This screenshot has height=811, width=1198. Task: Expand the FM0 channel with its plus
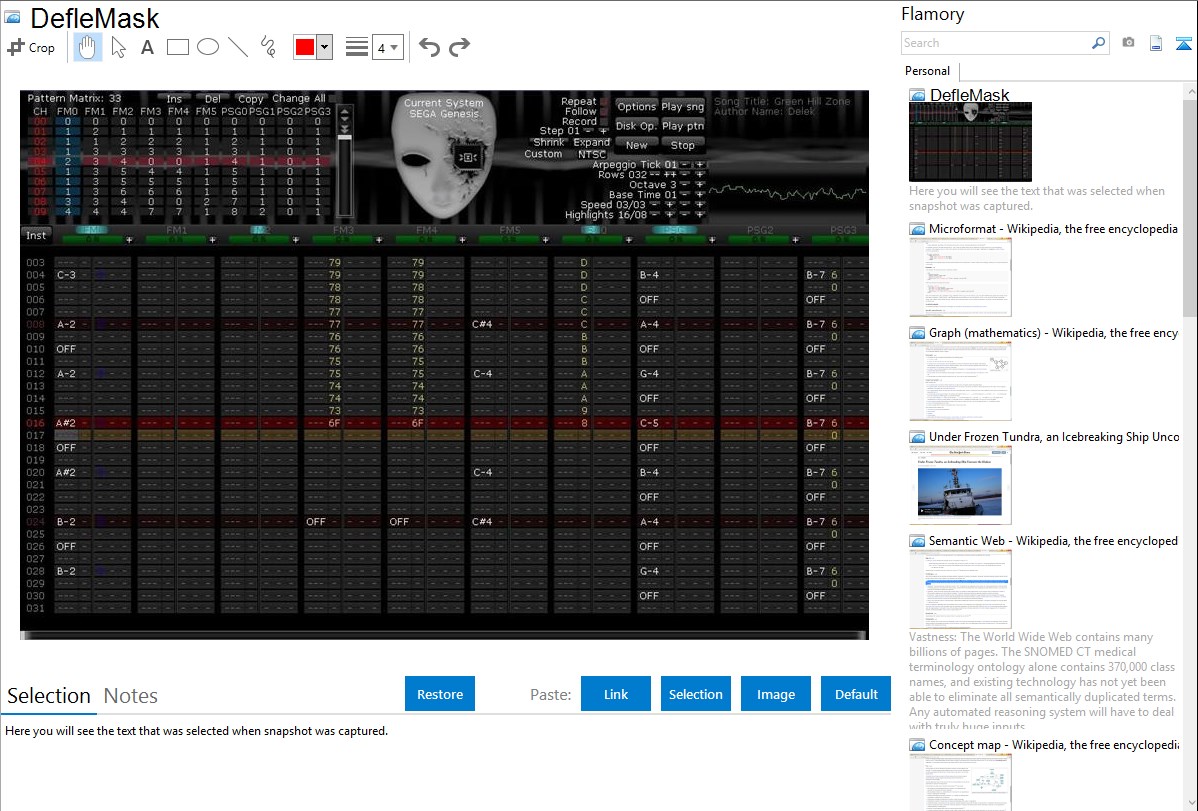pyautogui.click(x=129, y=240)
